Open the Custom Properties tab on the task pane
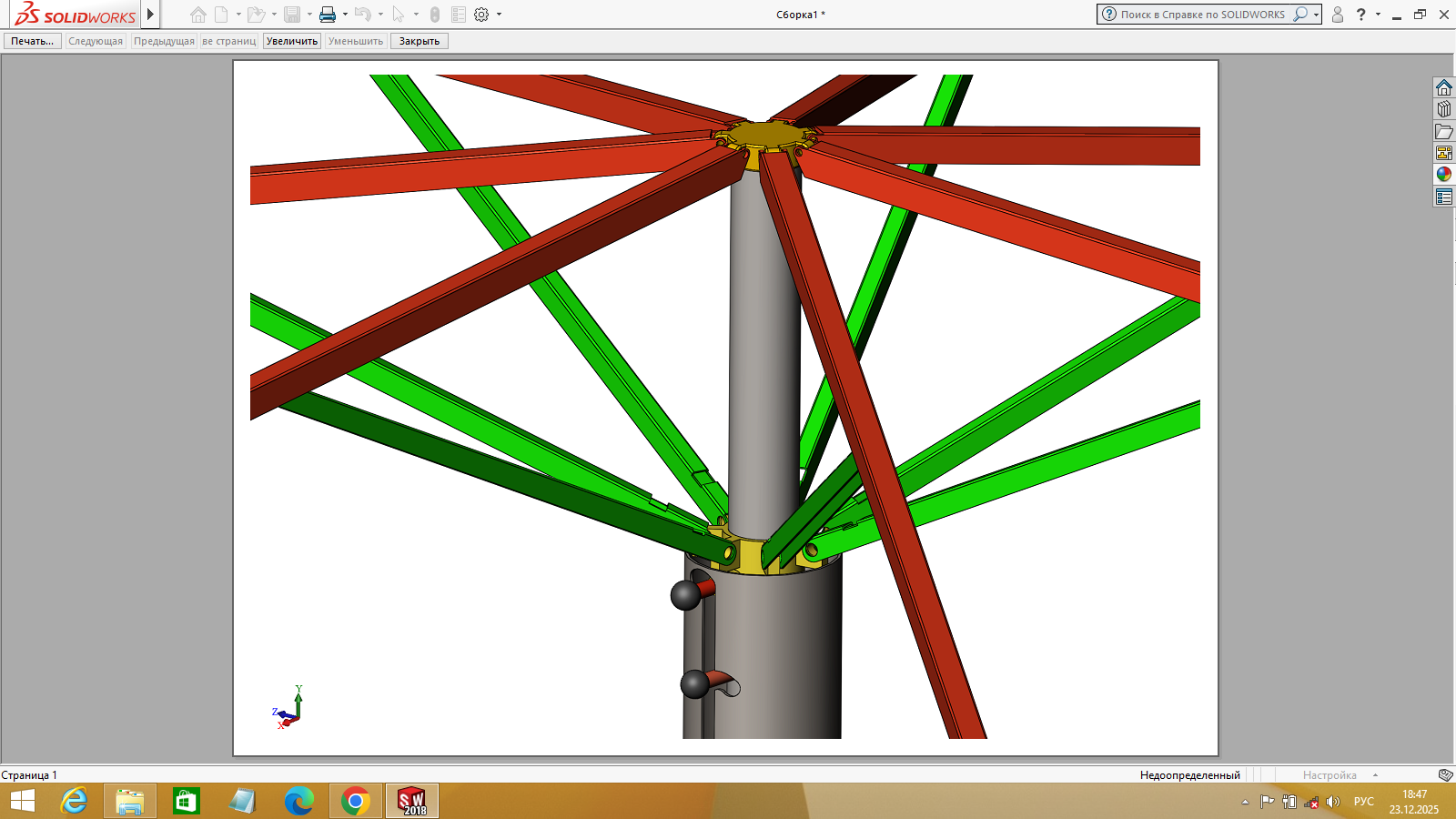1456x819 pixels. (1444, 197)
